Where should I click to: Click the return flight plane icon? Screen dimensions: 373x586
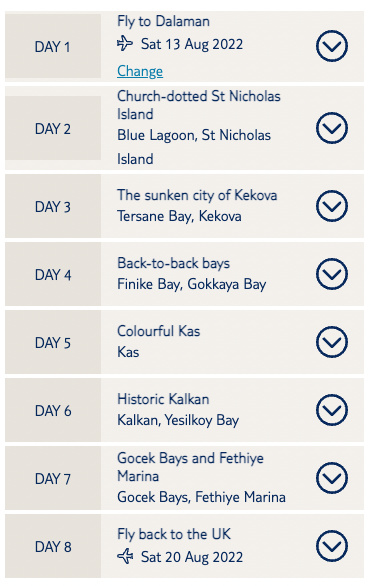click(x=125, y=556)
